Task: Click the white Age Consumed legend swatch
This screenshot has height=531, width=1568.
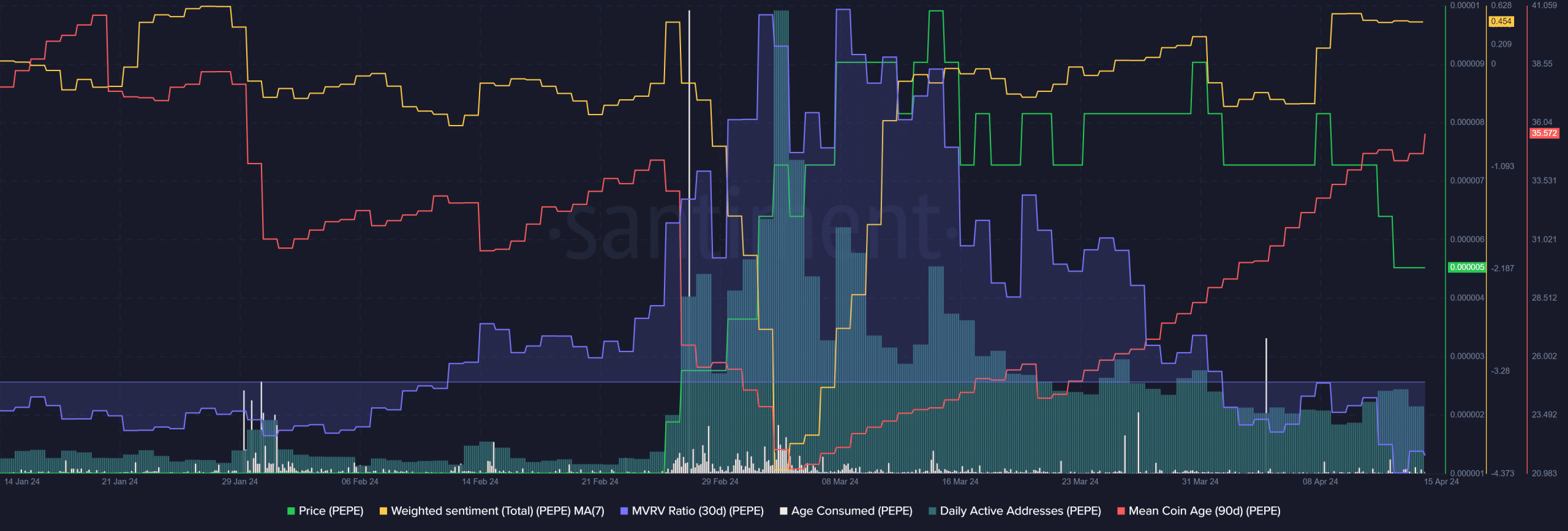Action: [783, 511]
